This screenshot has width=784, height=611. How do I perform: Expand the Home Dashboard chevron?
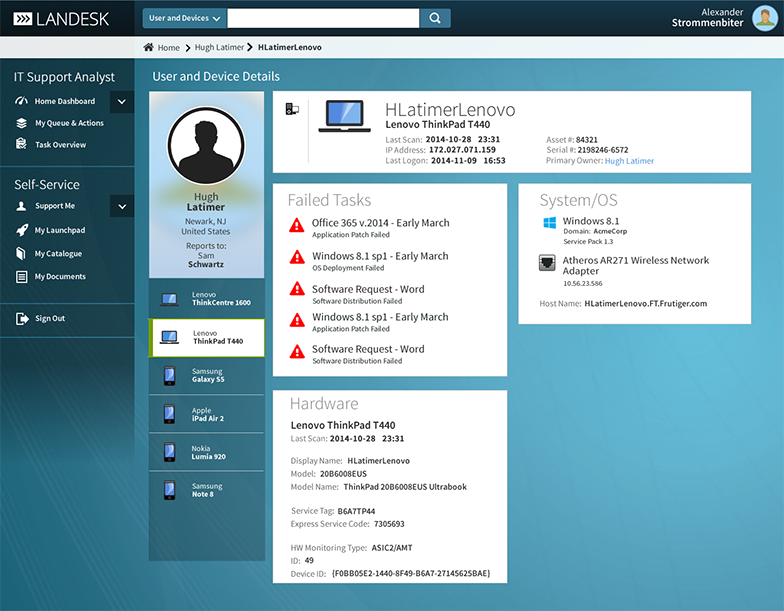click(x=121, y=101)
